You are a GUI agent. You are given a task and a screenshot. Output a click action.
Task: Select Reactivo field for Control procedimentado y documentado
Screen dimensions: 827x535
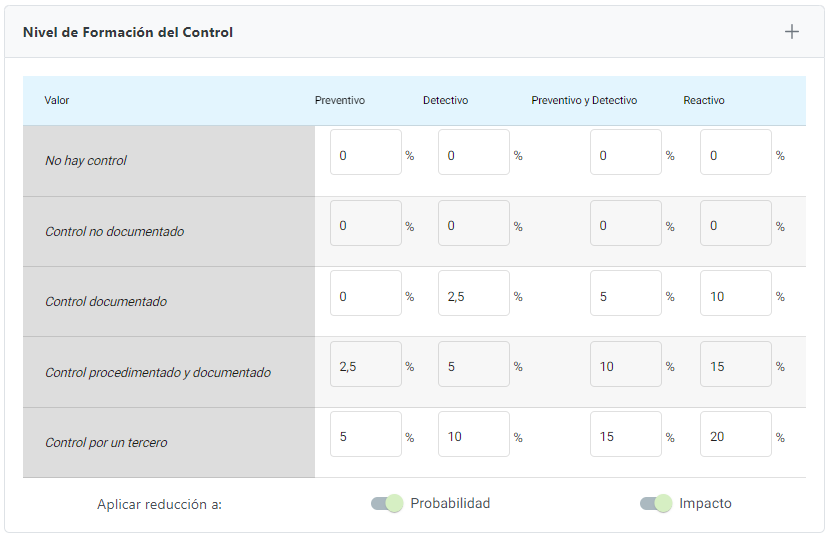click(x=735, y=365)
